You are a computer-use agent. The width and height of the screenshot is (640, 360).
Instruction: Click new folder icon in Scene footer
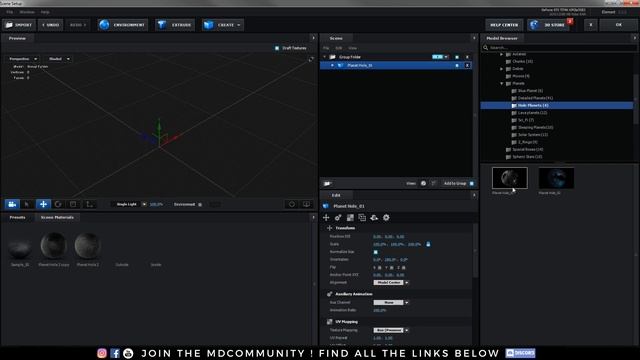pyautogui.click(x=327, y=184)
